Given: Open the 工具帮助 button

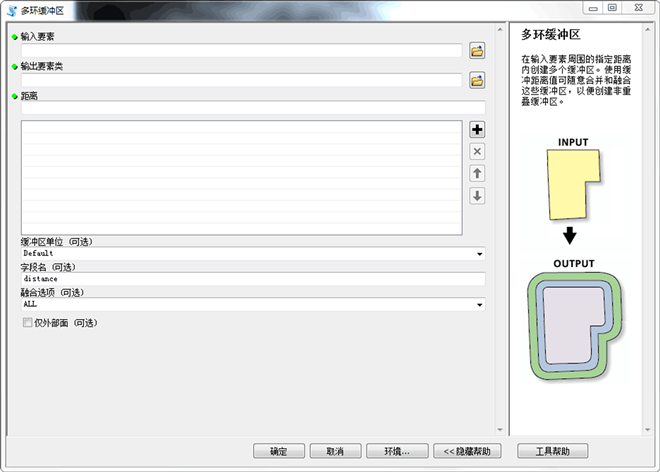Looking at the screenshot, I should (552, 451).
